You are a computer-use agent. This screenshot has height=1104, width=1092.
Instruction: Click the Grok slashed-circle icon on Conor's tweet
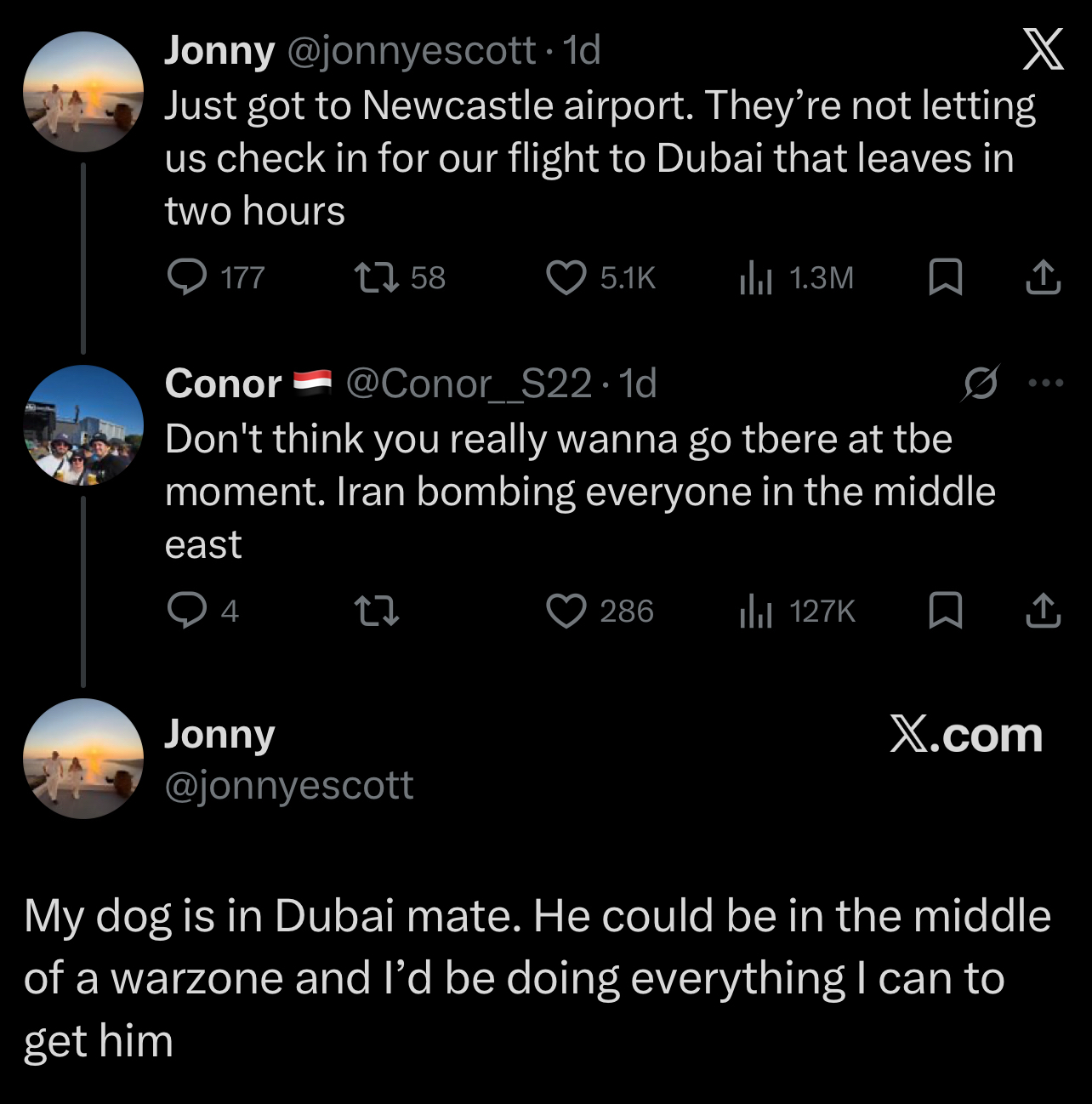click(x=980, y=384)
